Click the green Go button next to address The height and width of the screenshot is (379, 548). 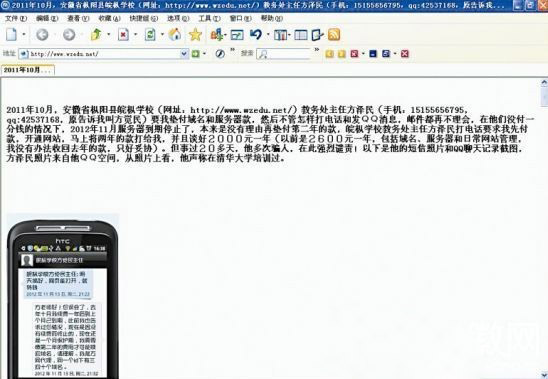[195, 53]
